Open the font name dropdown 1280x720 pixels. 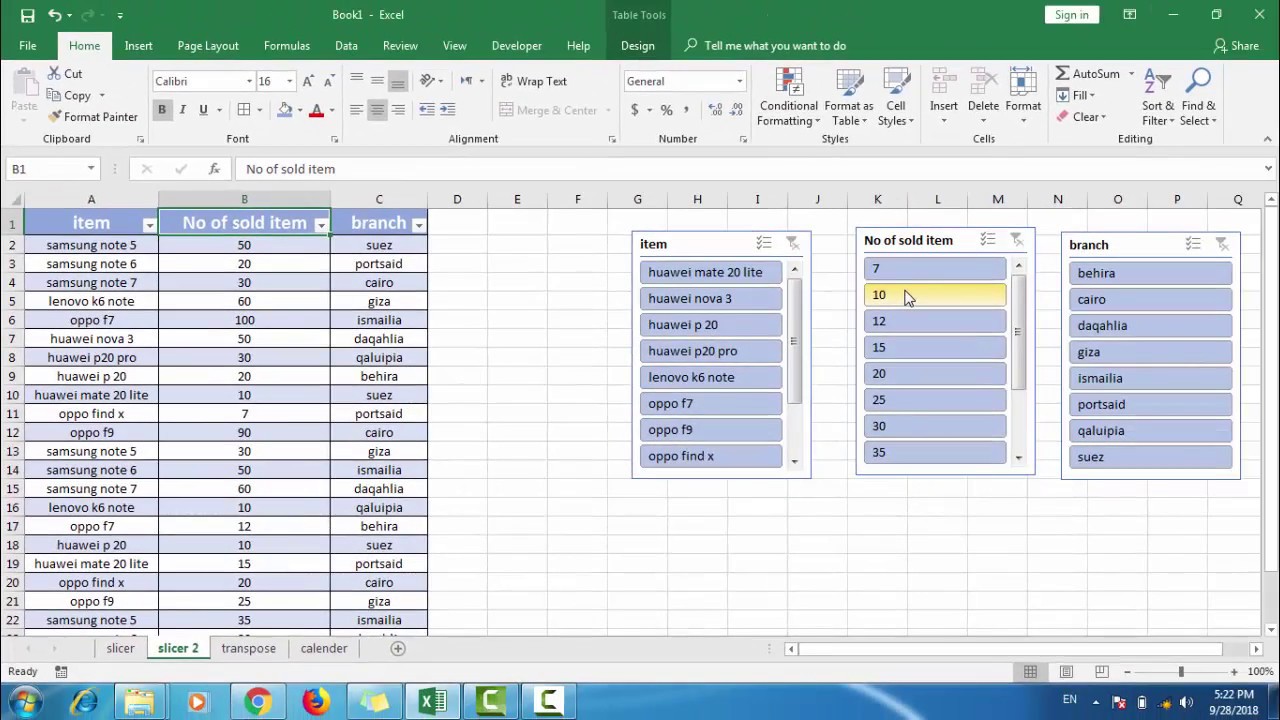click(249, 81)
